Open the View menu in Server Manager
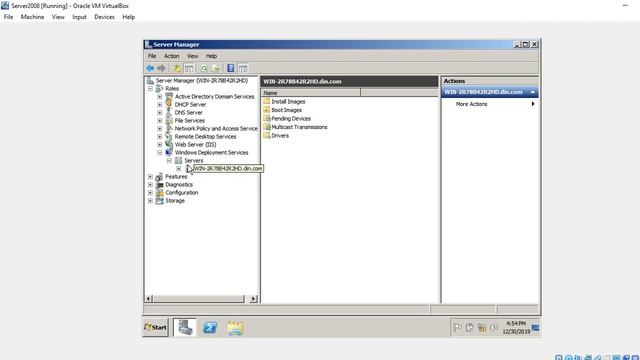Screen dimensions: 640x360 (x=192, y=56)
